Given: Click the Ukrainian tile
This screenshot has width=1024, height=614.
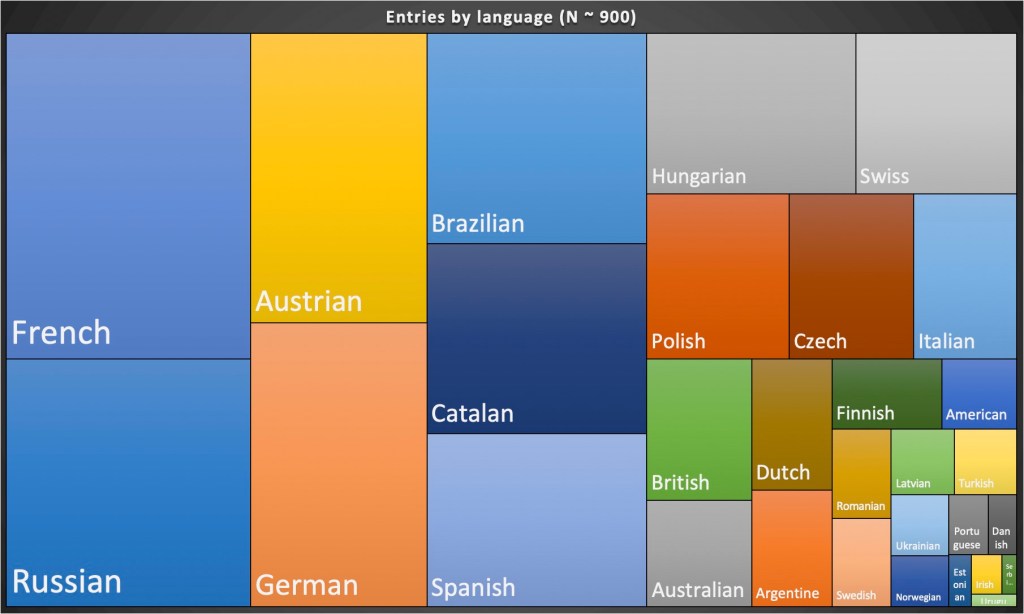Looking at the screenshot, I should (918, 524).
